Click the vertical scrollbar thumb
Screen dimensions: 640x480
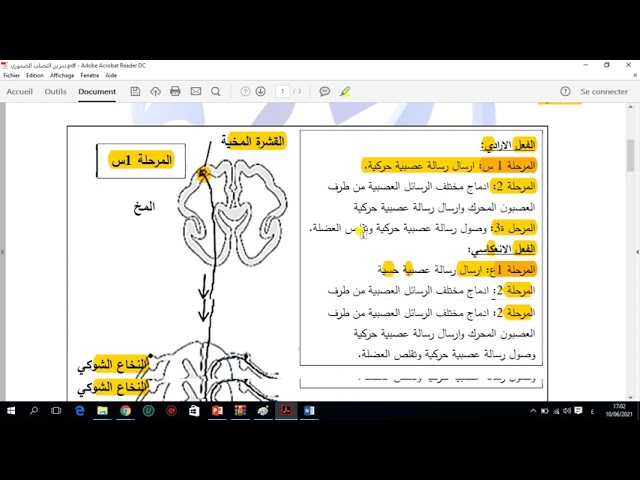(631, 155)
